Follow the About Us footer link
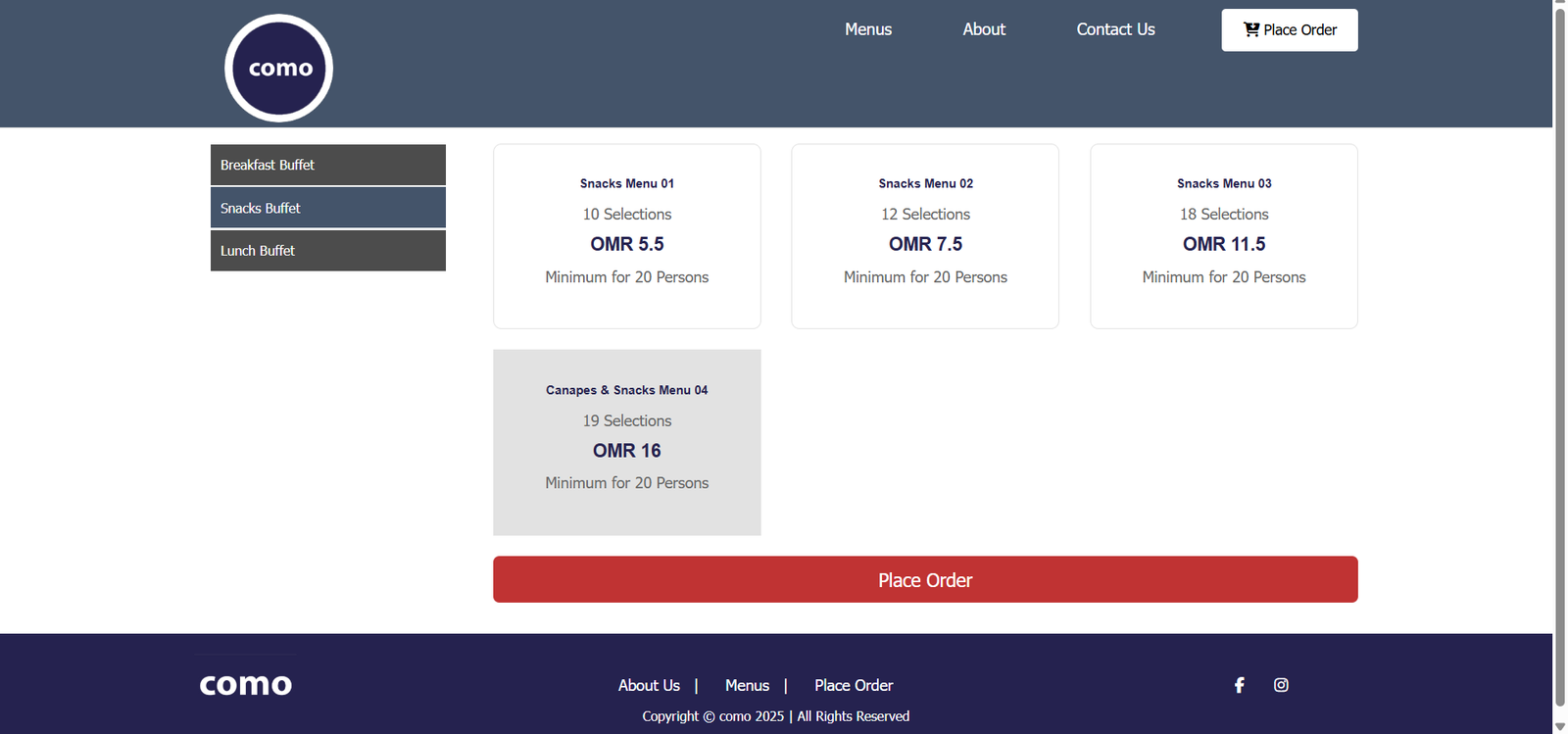This screenshot has width=1568, height=734. point(649,686)
